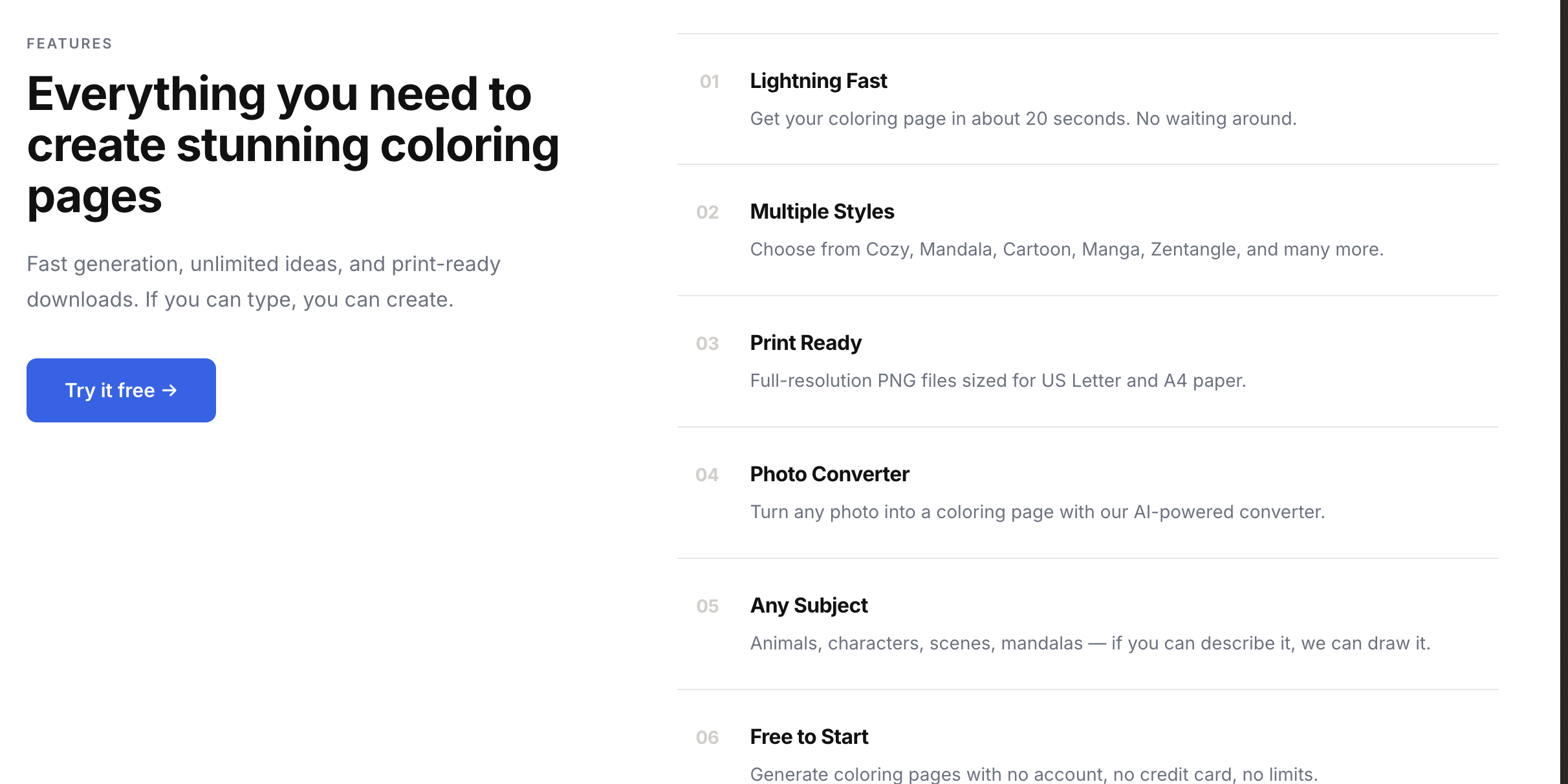1568x784 pixels.
Task: Select the Free to Start feature title
Action: pos(809,737)
